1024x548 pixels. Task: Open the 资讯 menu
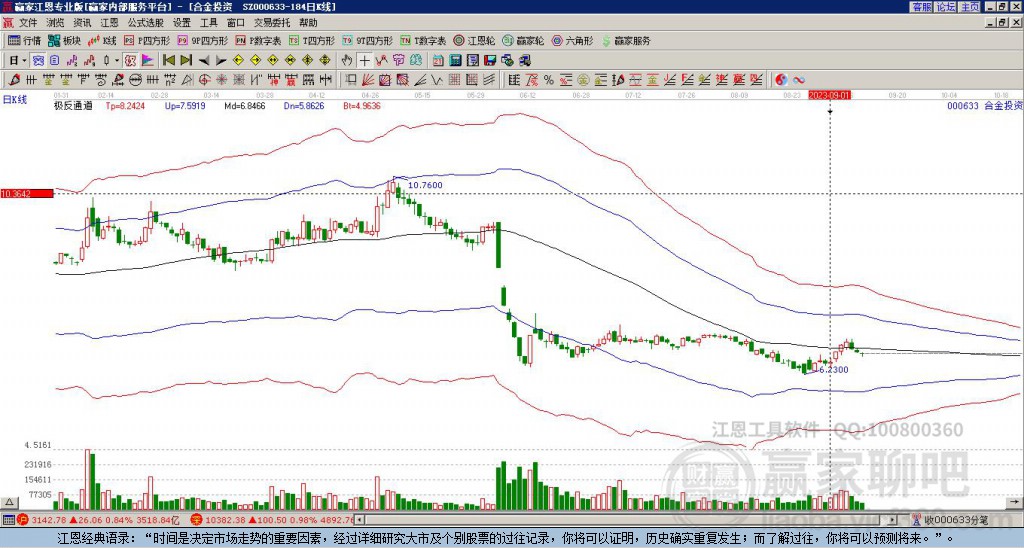click(x=82, y=23)
